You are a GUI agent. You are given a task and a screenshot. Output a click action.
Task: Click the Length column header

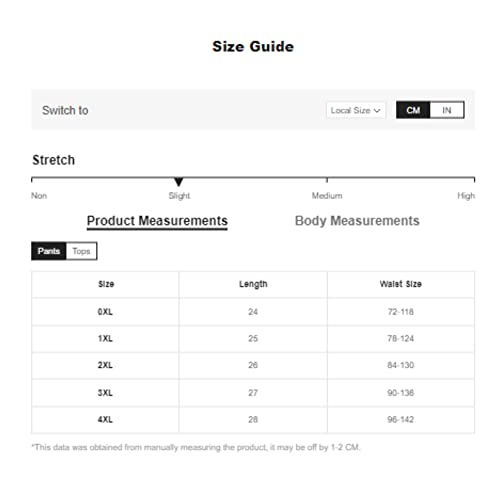click(253, 284)
